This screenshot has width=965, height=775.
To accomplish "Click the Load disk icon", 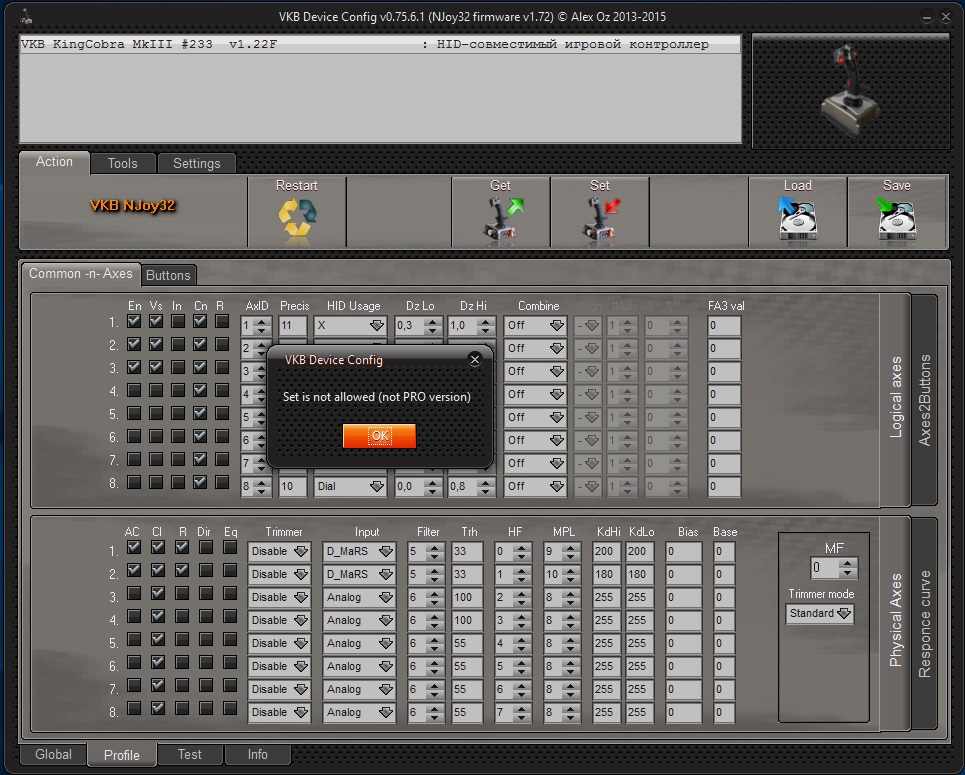I will click(798, 219).
